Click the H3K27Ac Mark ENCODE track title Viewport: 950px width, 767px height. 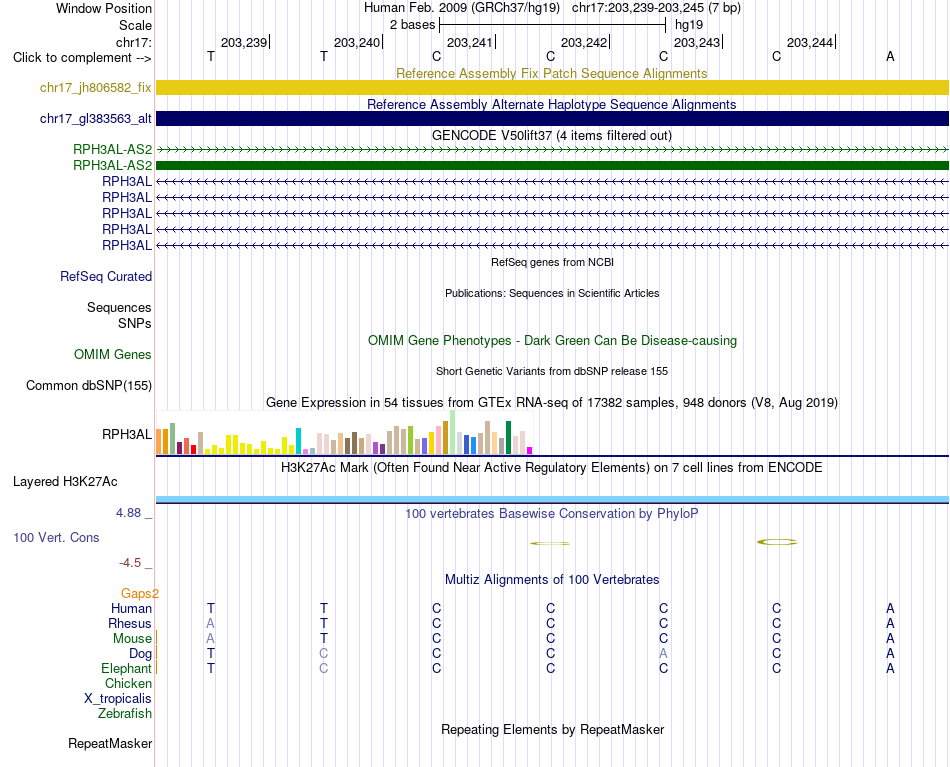click(x=552, y=468)
